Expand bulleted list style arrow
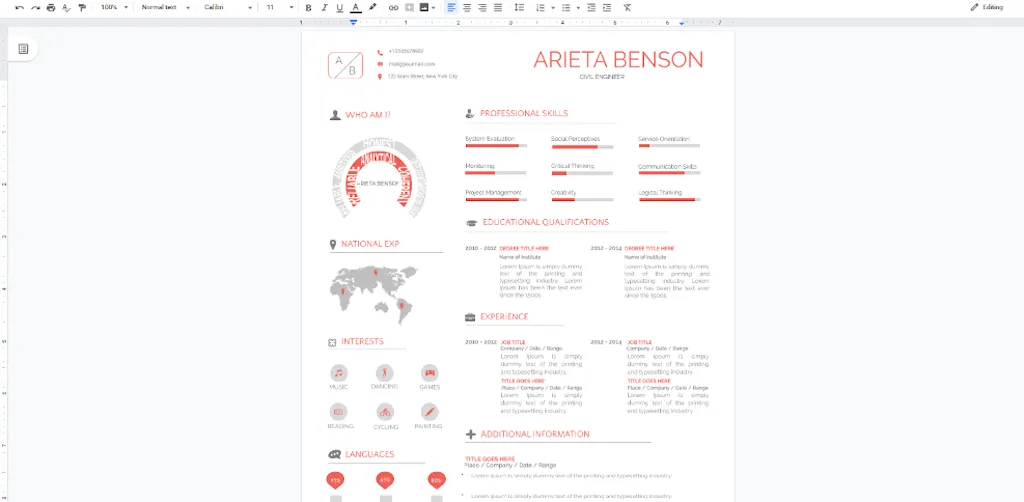This screenshot has height=502, width=1024. coord(579,8)
